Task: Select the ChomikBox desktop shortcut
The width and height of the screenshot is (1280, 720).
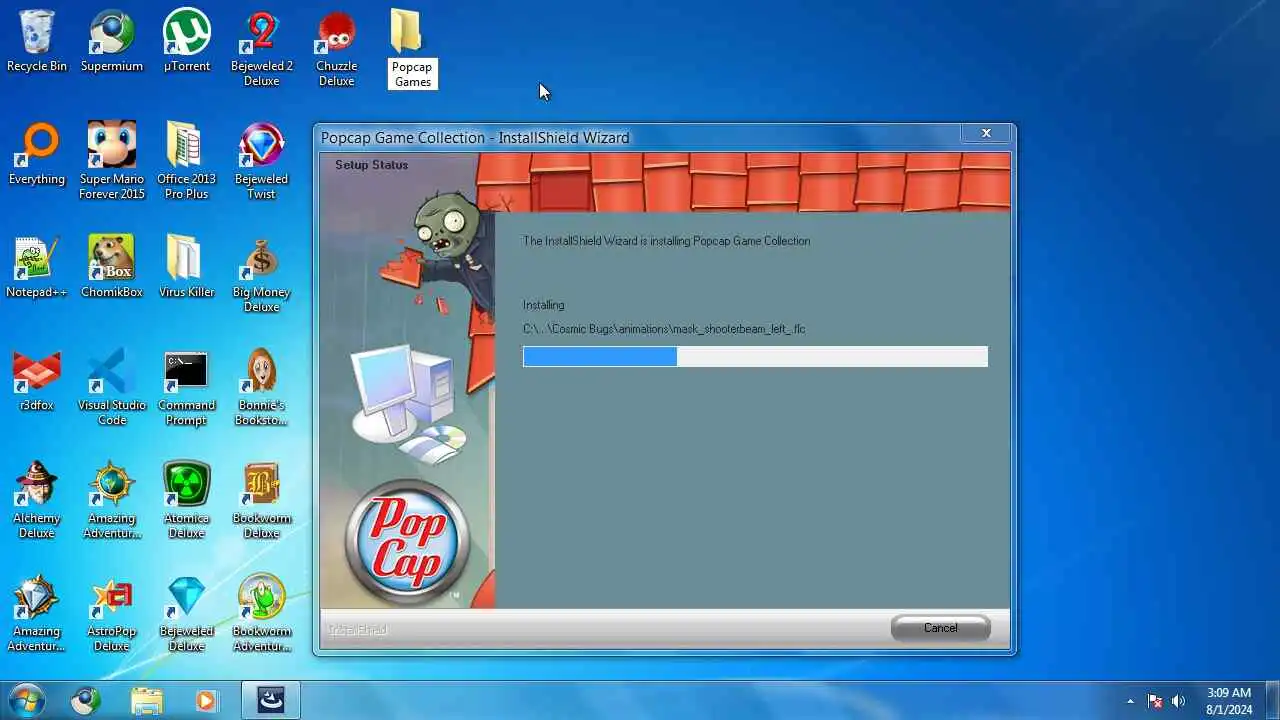Action: (112, 267)
